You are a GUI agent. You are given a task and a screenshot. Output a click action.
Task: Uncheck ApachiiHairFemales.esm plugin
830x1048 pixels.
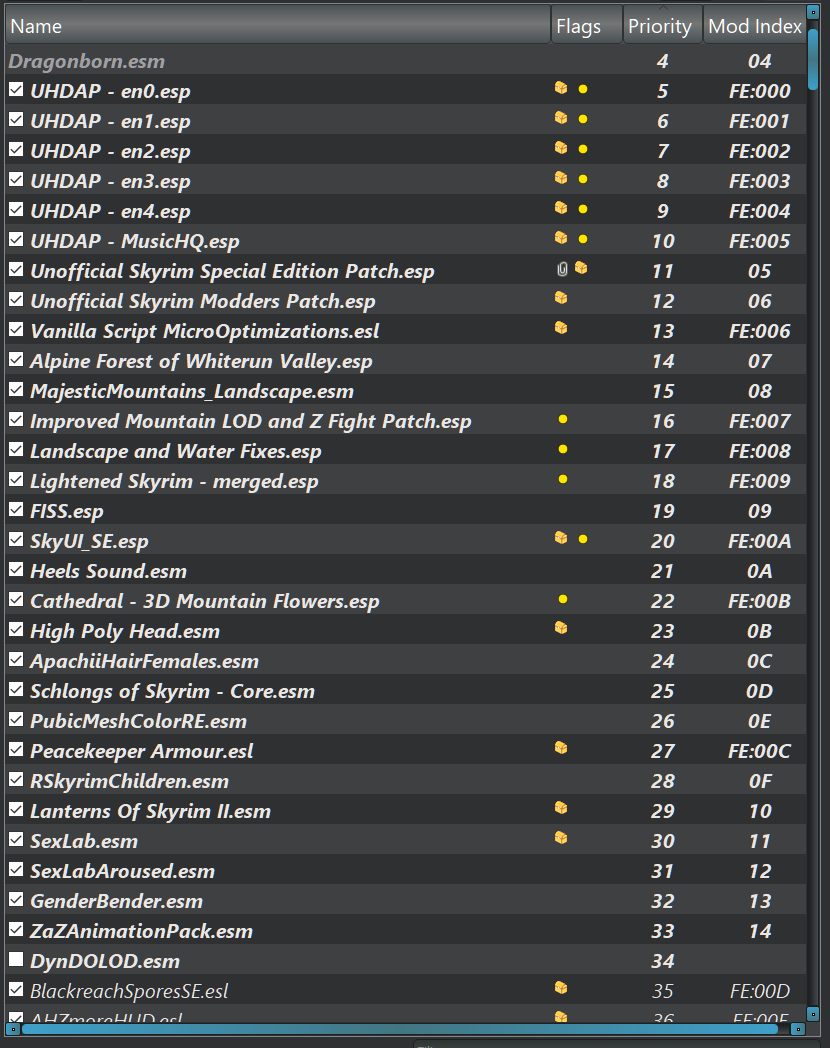tap(16, 660)
